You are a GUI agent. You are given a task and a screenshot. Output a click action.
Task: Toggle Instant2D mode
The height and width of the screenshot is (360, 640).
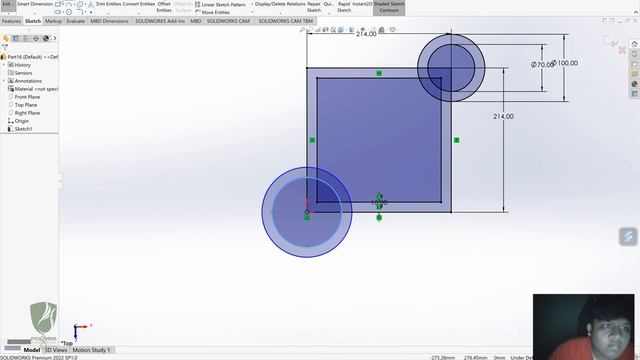pos(362,4)
